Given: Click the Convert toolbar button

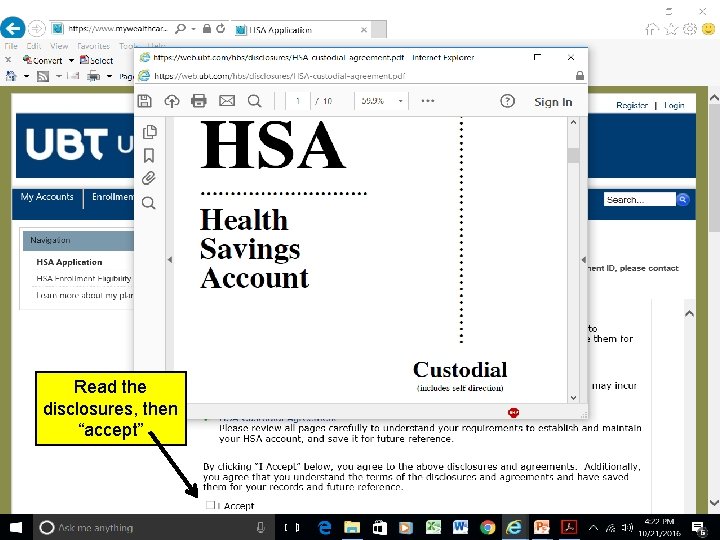Looking at the screenshot, I should (x=43, y=60).
